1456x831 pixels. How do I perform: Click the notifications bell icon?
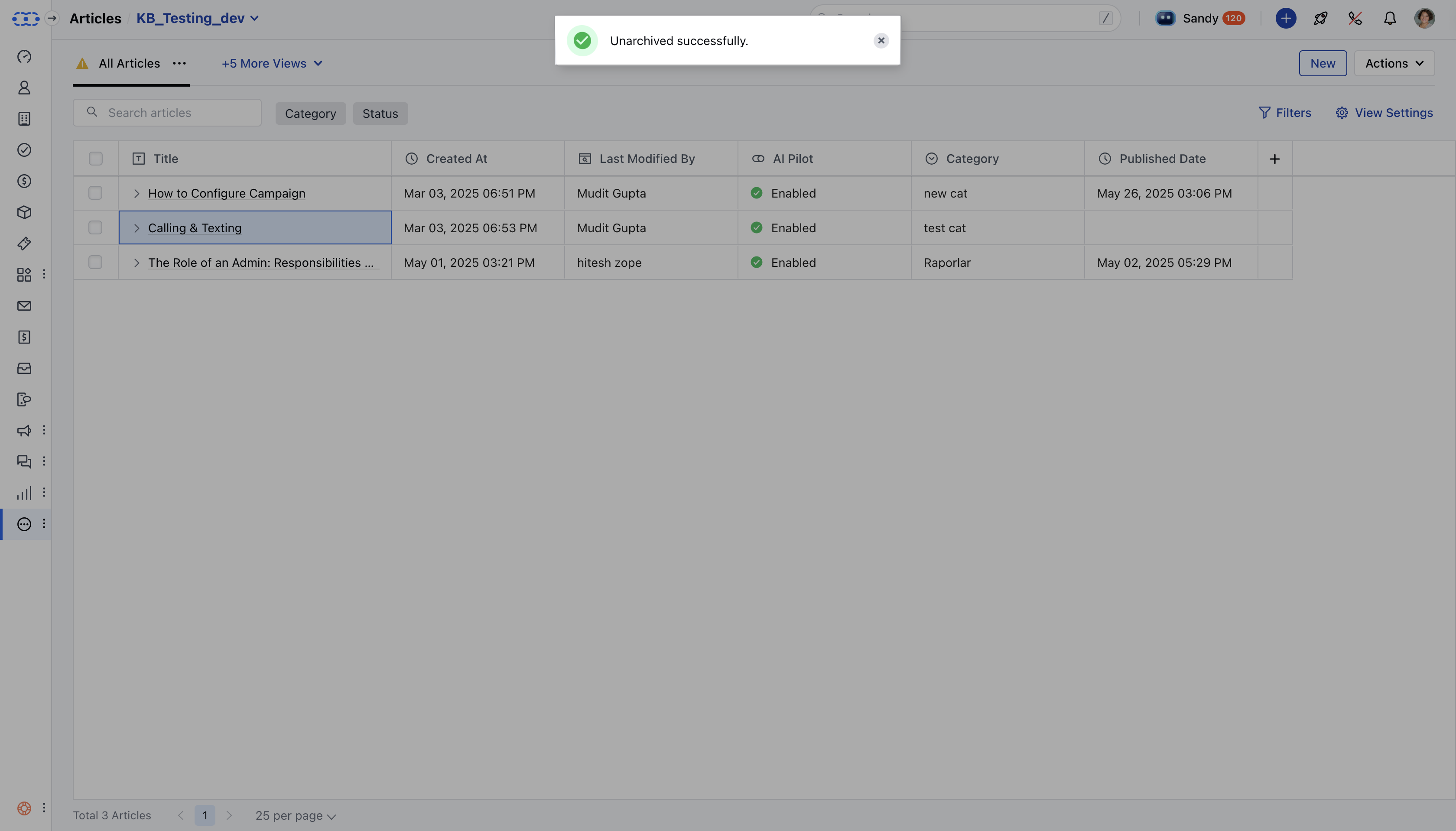click(x=1390, y=18)
